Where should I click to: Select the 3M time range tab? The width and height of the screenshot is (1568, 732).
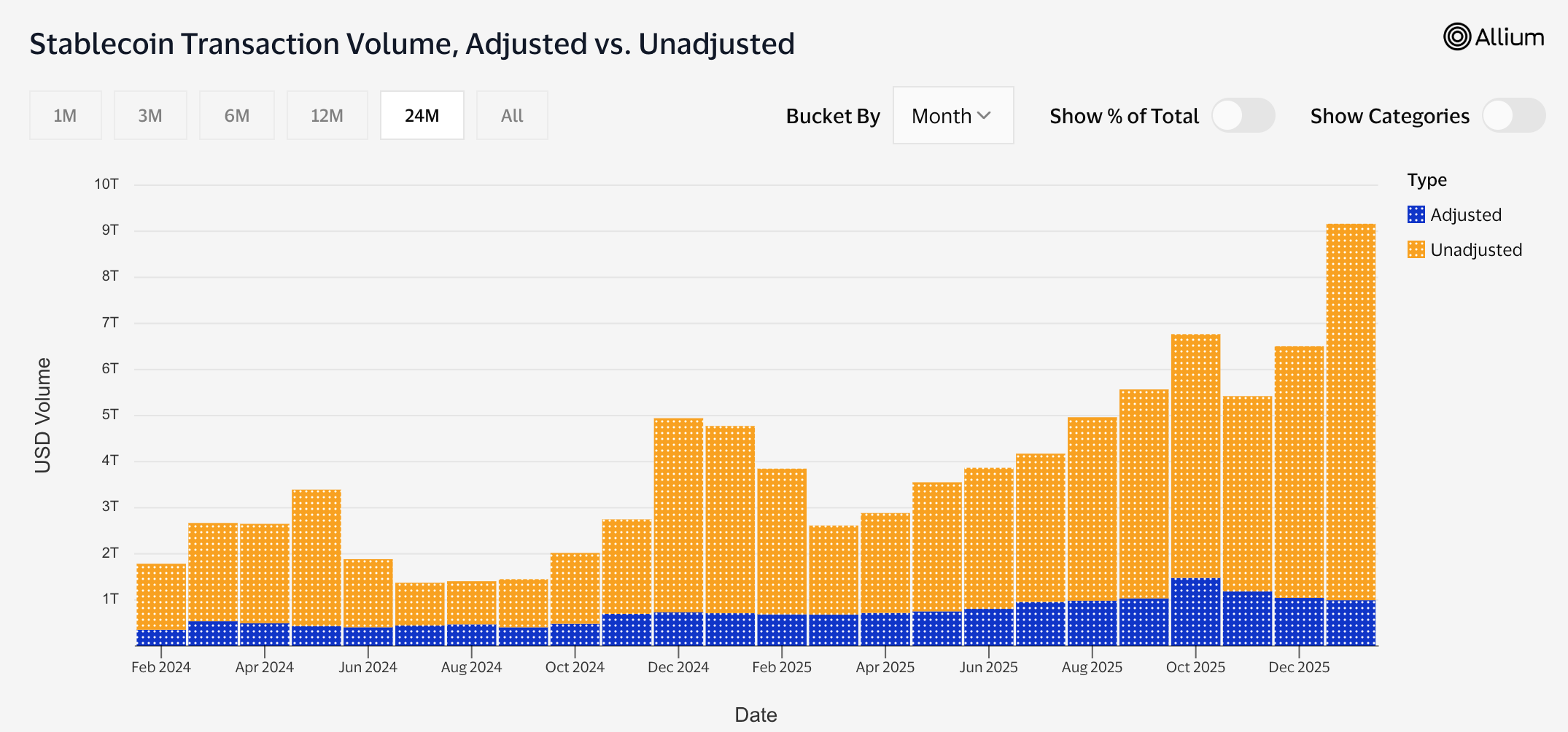click(x=150, y=116)
